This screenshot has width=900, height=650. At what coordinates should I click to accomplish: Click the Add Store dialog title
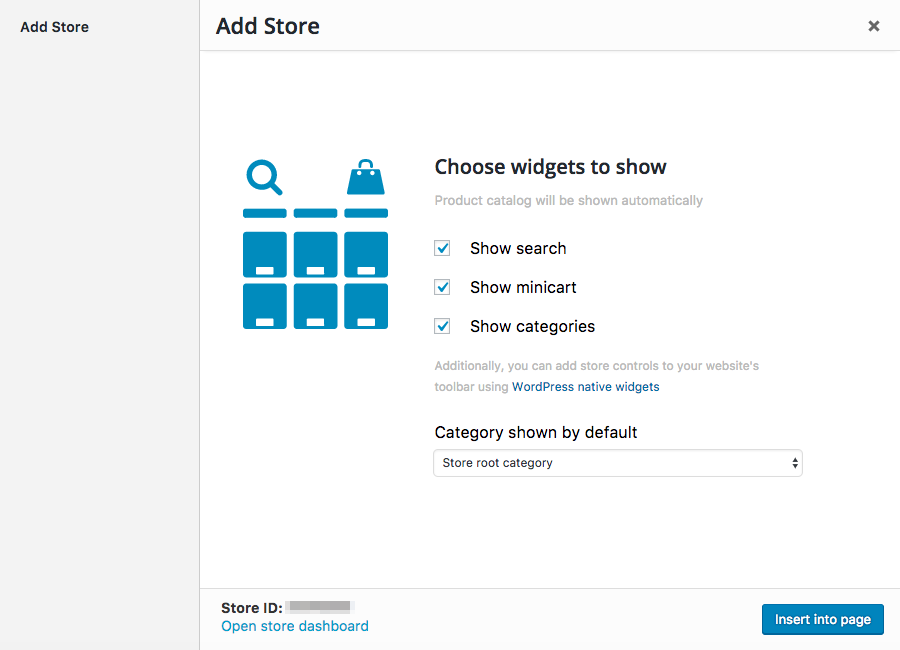(x=267, y=26)
